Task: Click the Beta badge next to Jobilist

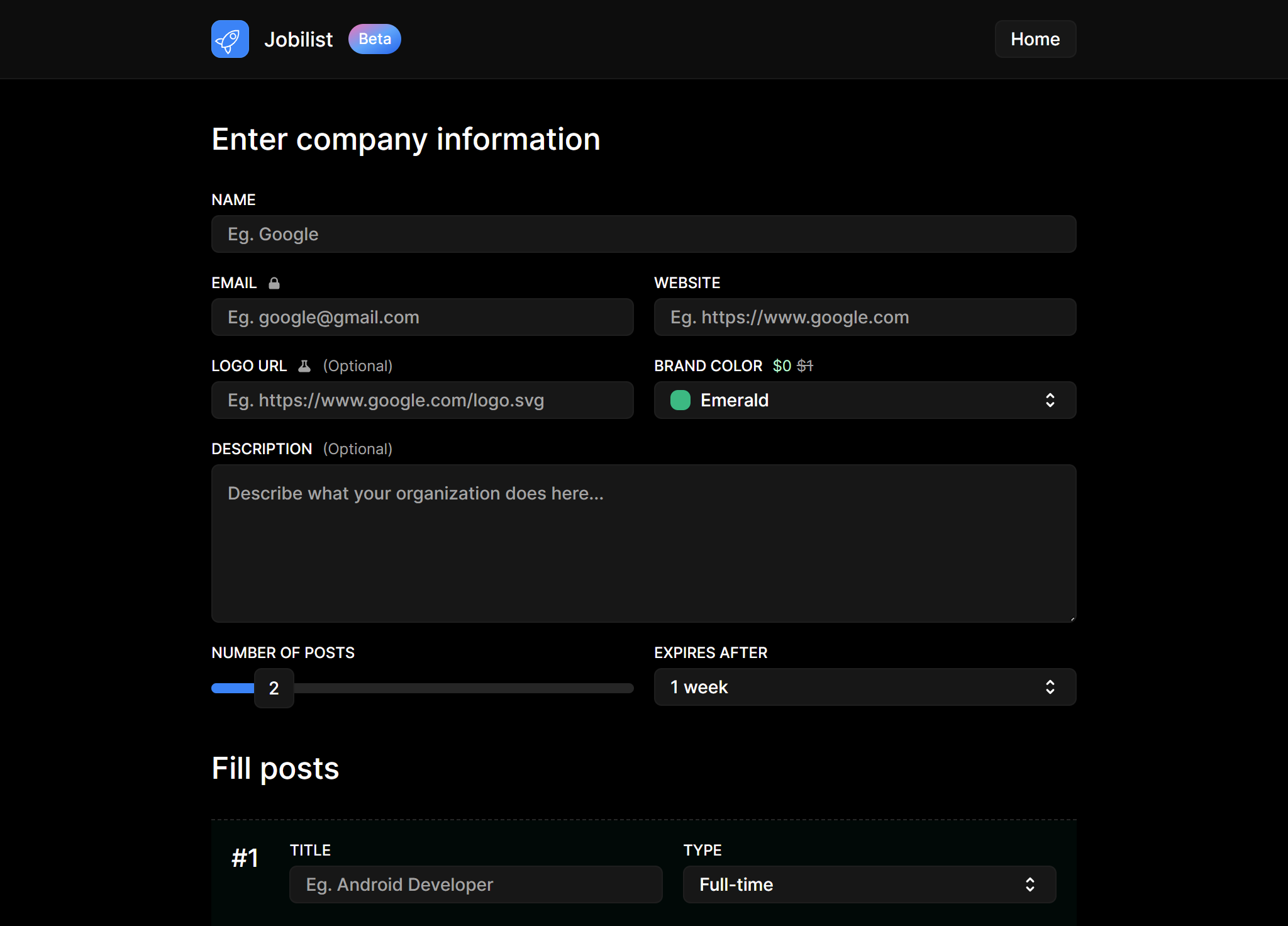Action: [375, 39]
